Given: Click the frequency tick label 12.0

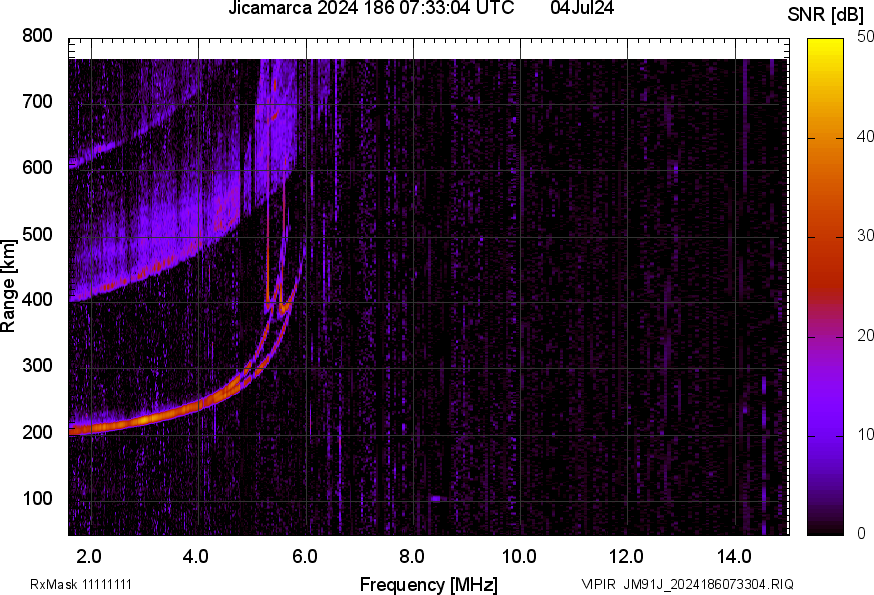Looking at the screenshot, I should (x=627, y=557).
